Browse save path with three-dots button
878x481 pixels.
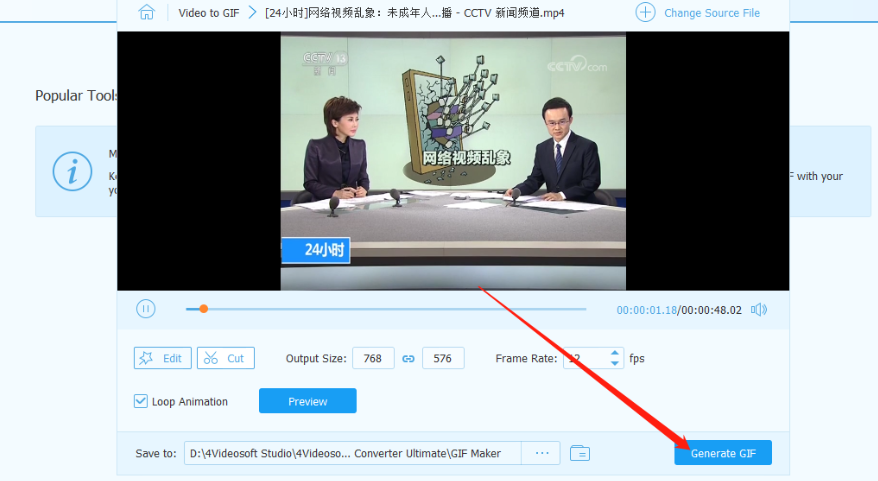(x=541, y=453)
